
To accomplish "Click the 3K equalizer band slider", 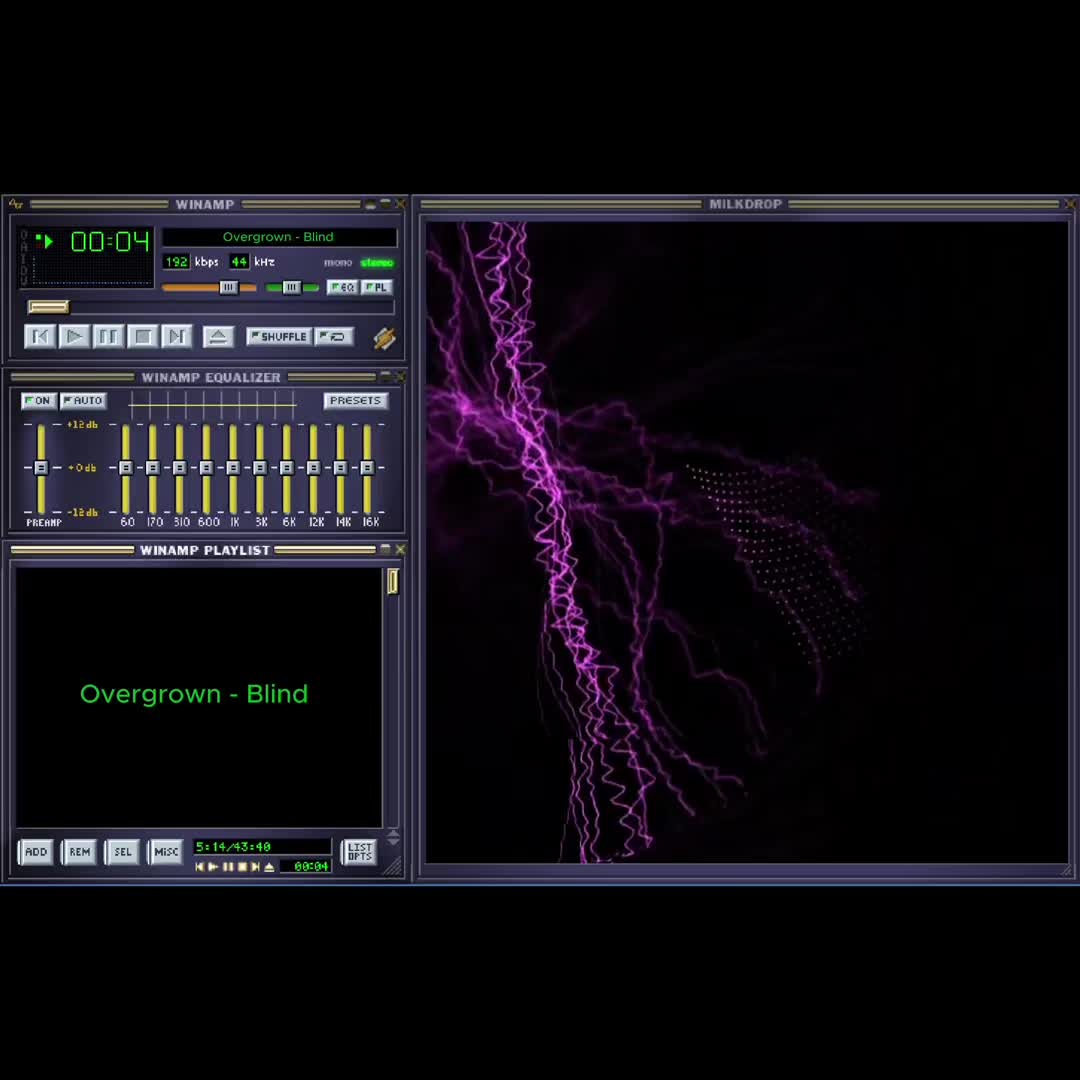I will tap(260, 468).
